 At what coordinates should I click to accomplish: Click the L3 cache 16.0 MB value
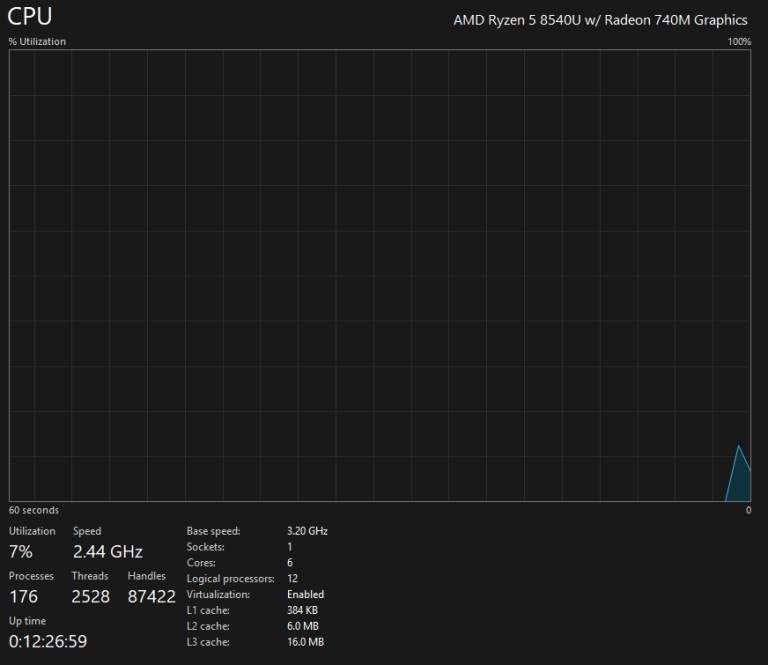point(305,642)
